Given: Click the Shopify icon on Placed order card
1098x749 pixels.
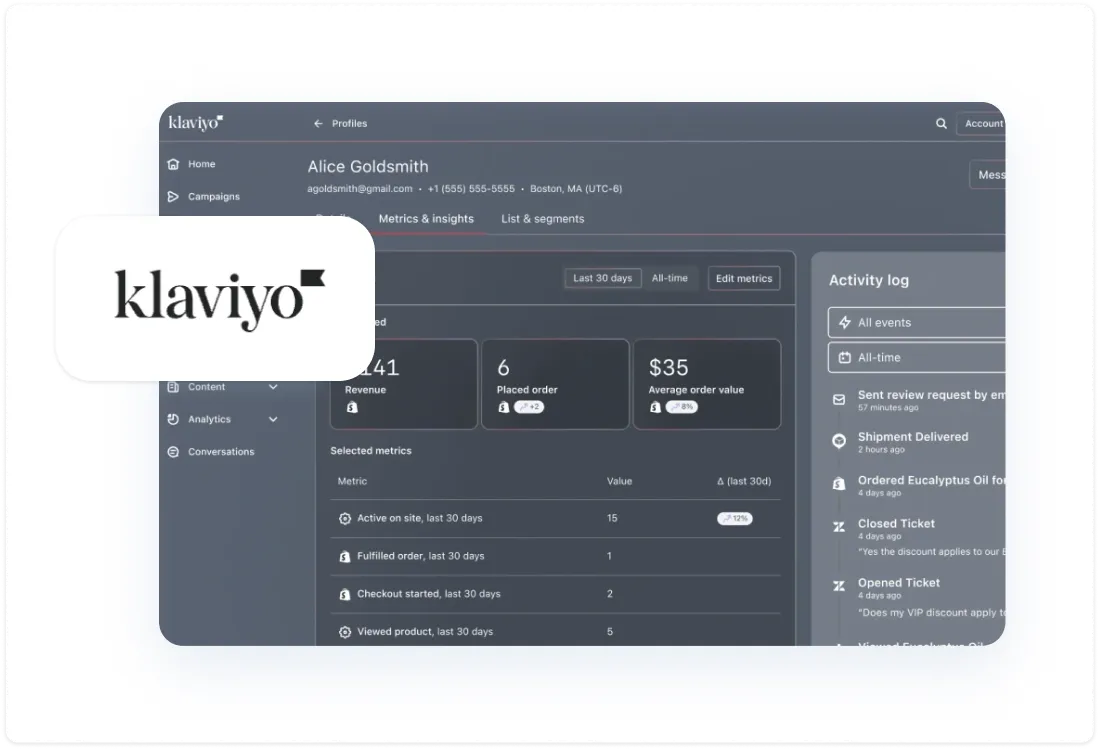Looking at the screenshot, I should point(503,407).
